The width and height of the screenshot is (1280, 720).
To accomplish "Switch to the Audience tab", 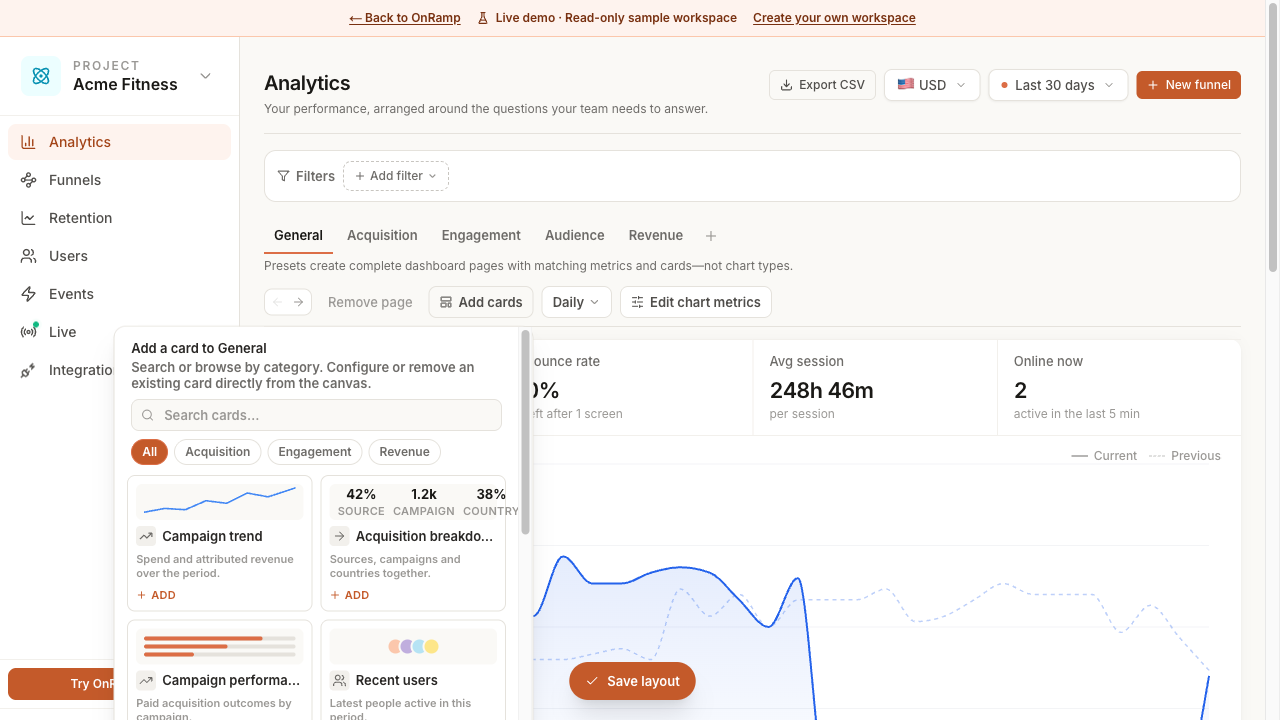I will coord(574,236).
